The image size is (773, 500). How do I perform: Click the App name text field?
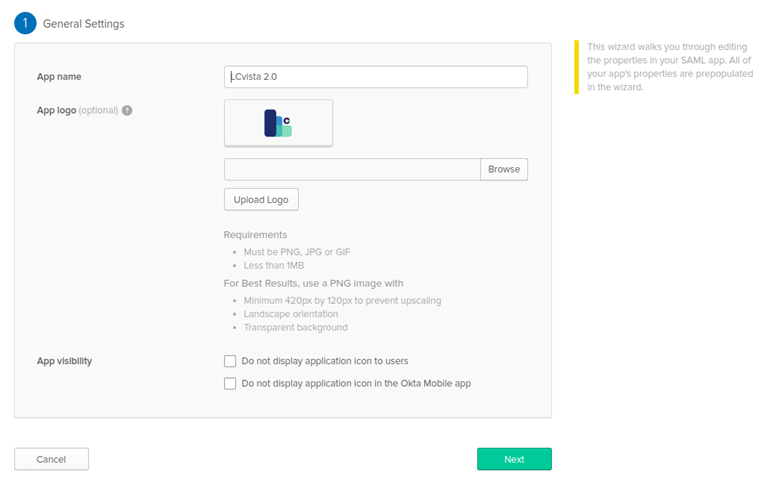coord(375,77)
